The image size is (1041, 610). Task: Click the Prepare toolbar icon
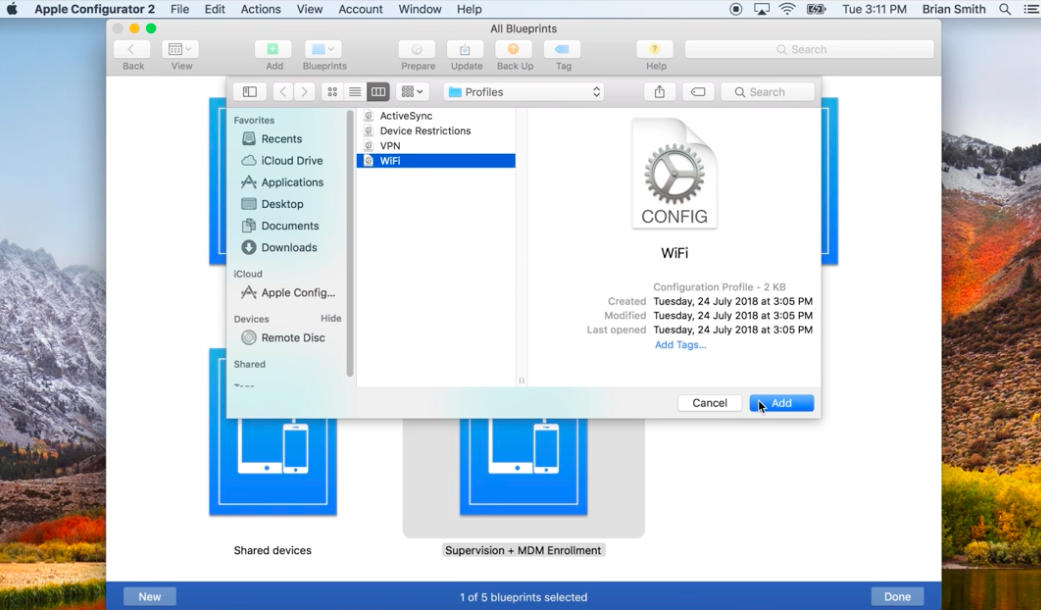tap(417, 49)
